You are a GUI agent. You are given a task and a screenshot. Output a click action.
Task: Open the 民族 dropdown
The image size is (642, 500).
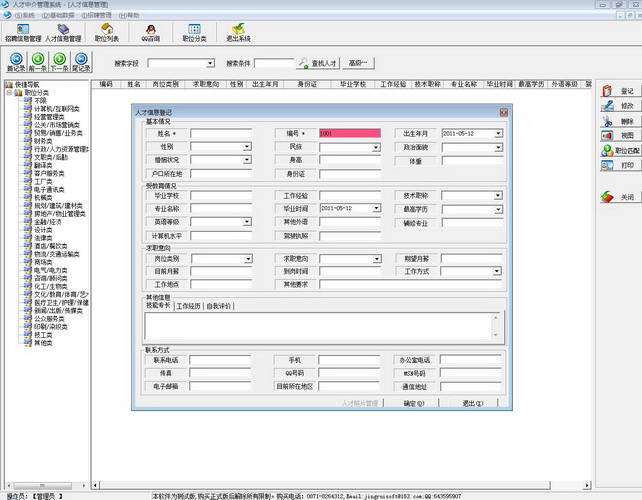click(x=376, y=147)
